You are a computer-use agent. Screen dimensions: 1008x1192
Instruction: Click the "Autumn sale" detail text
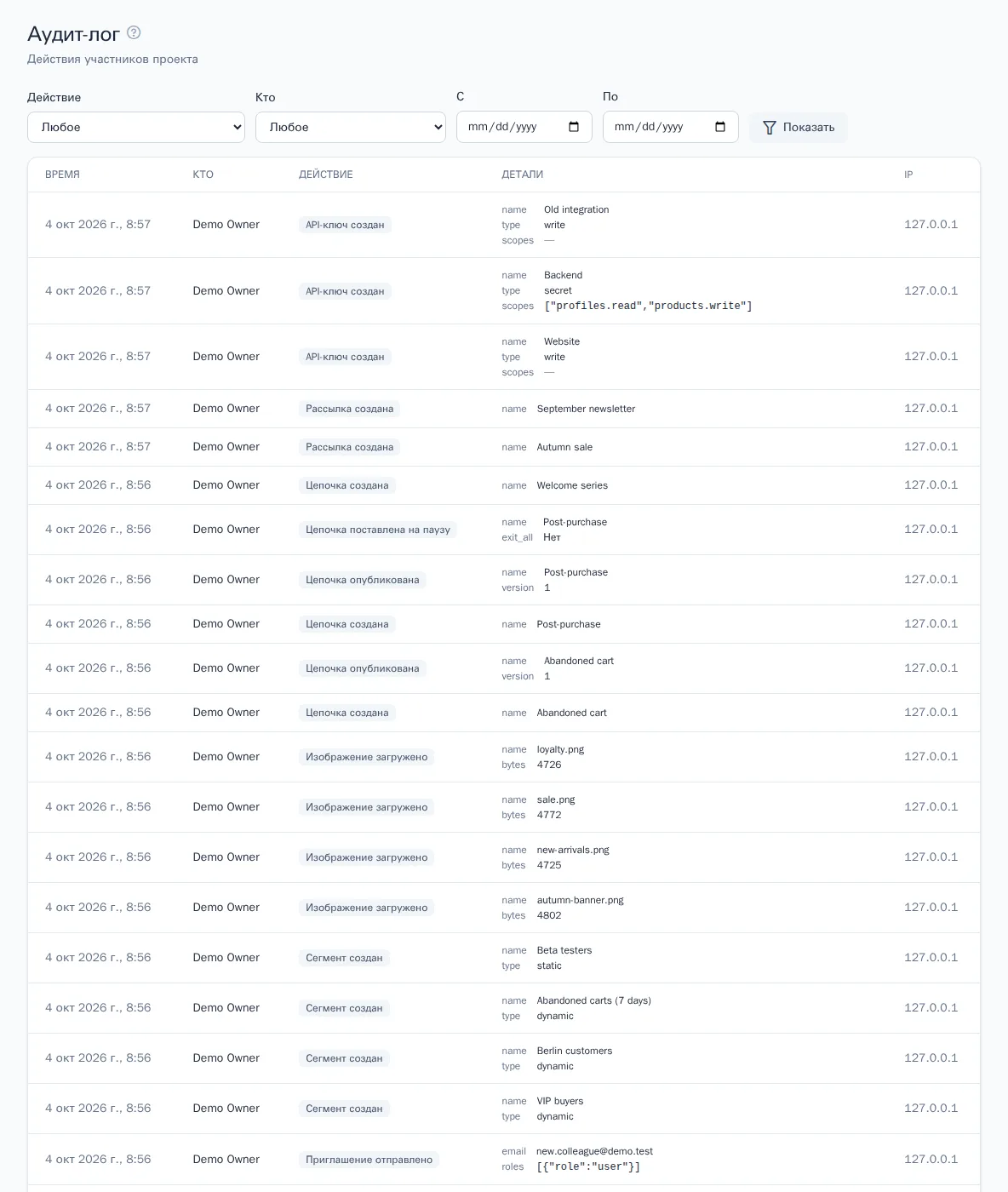pos(564,447)
